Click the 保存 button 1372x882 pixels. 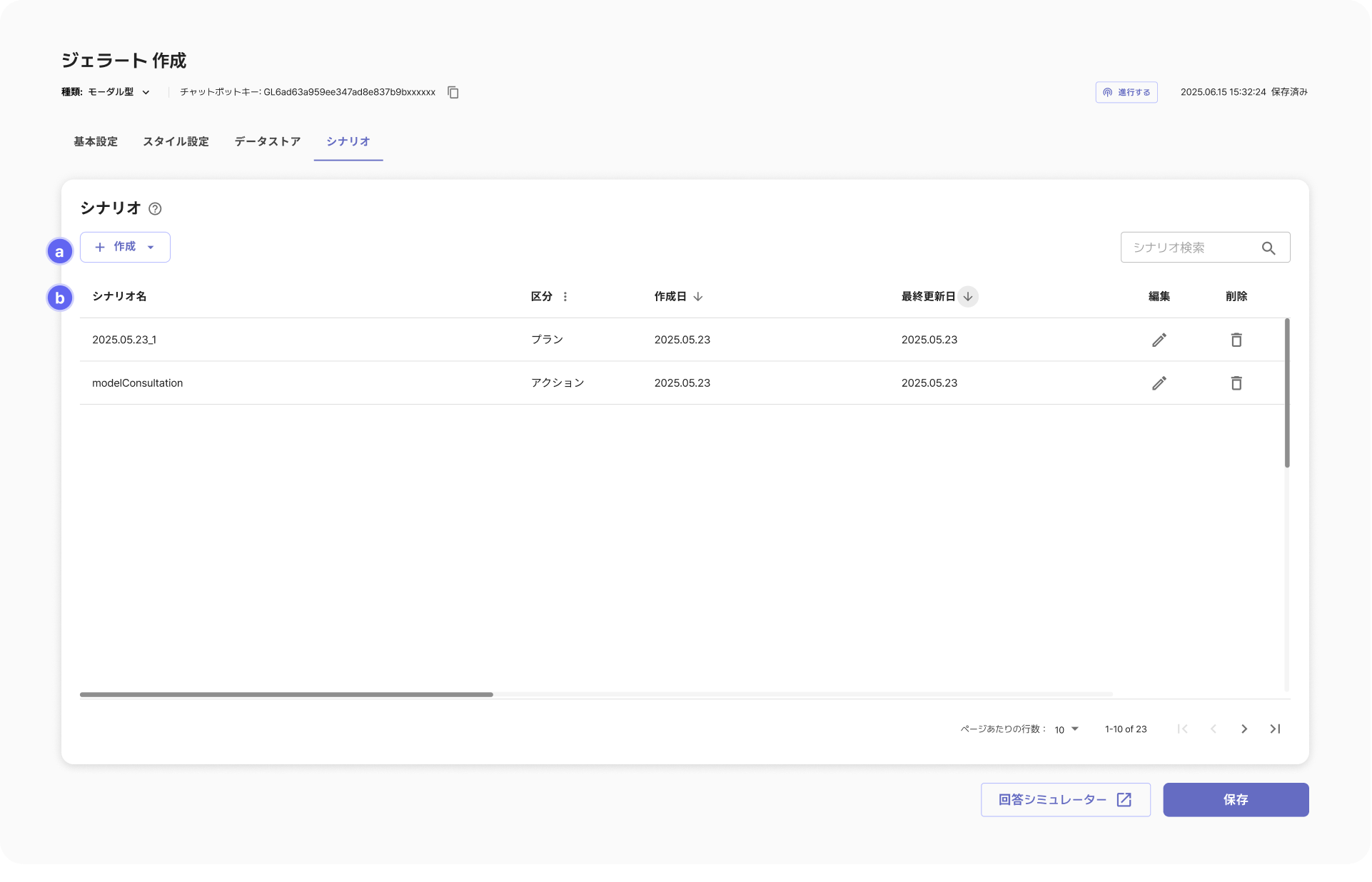click(x=1236, y=800)
